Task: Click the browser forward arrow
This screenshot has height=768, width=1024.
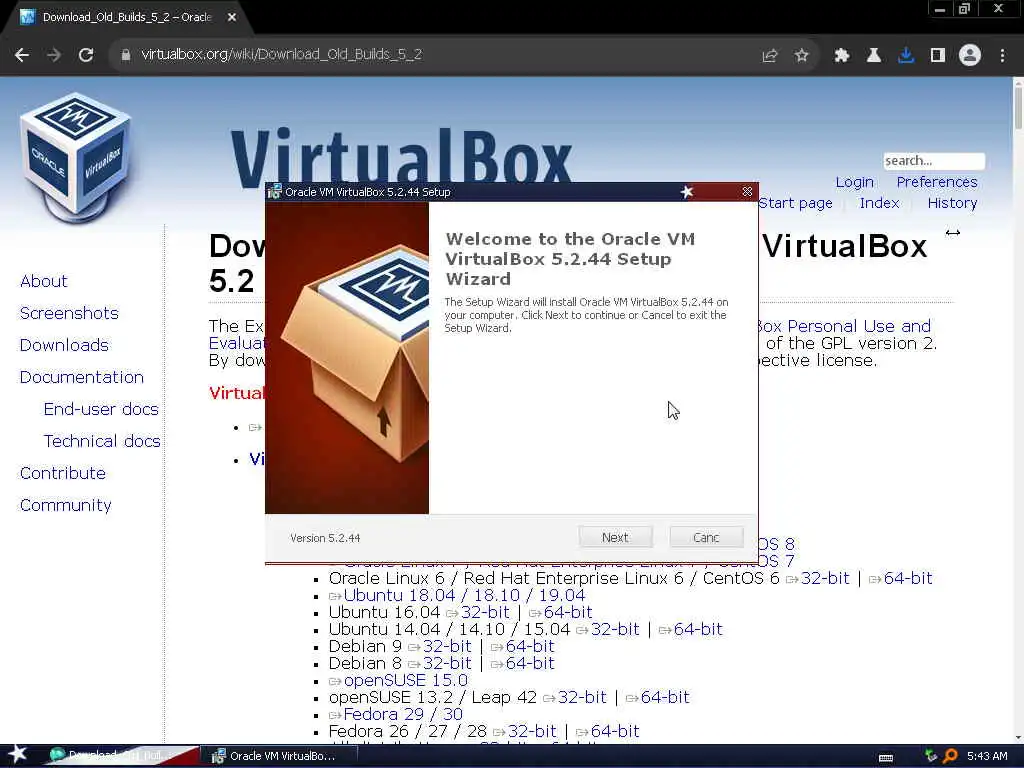Action: pos(54,56)
